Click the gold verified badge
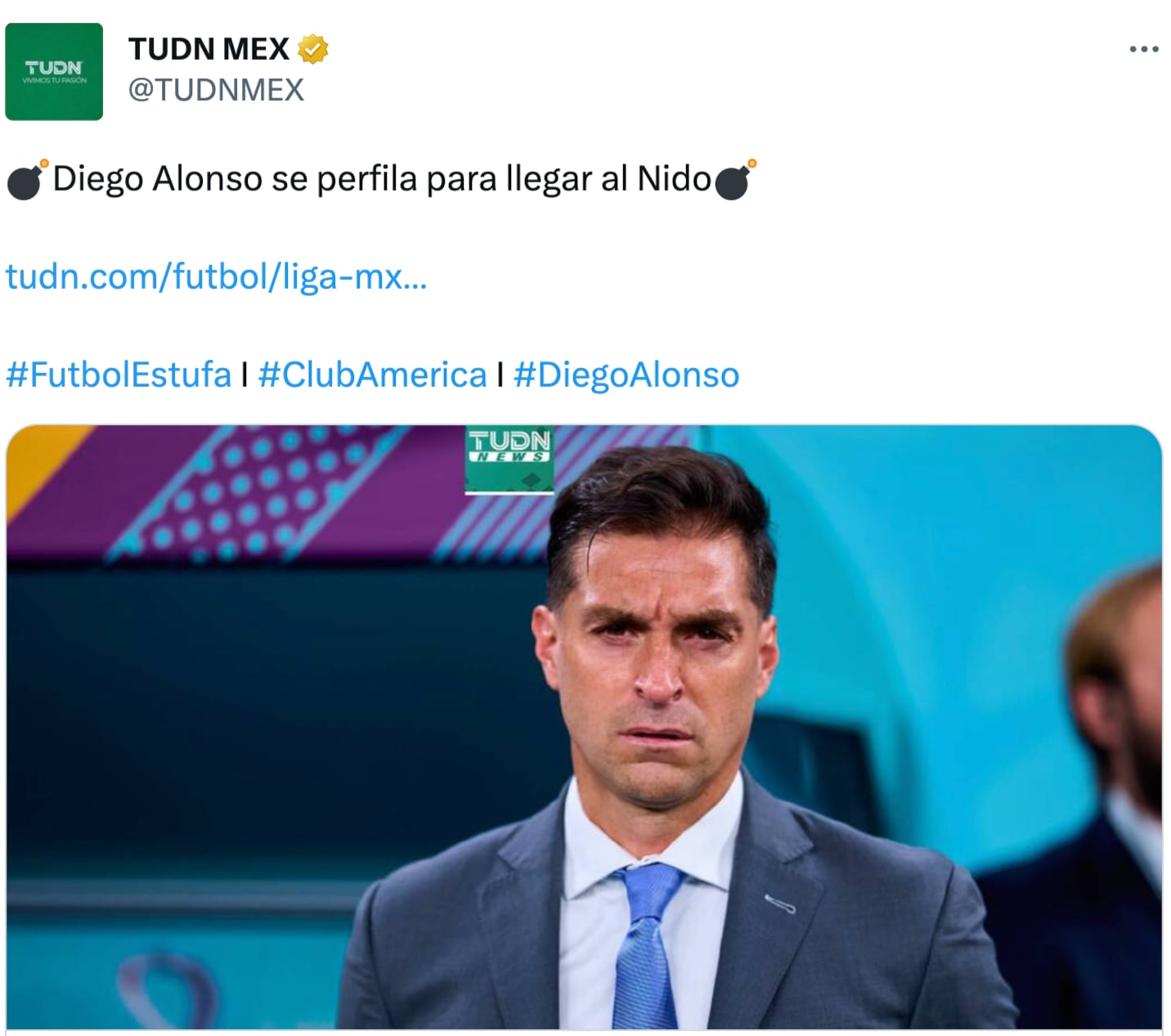The height and width of the screenshot is (1036, 1171). pos(312,49)
